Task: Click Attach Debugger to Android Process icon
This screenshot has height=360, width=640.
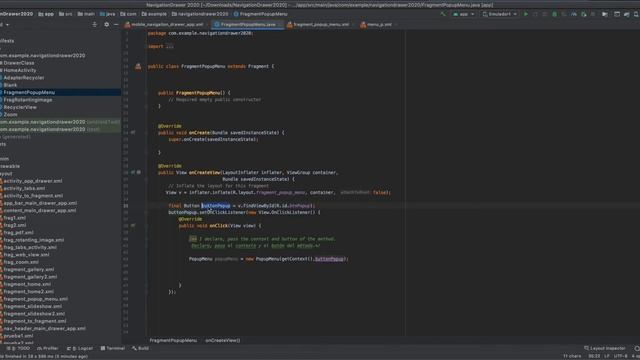Action: 584,14
